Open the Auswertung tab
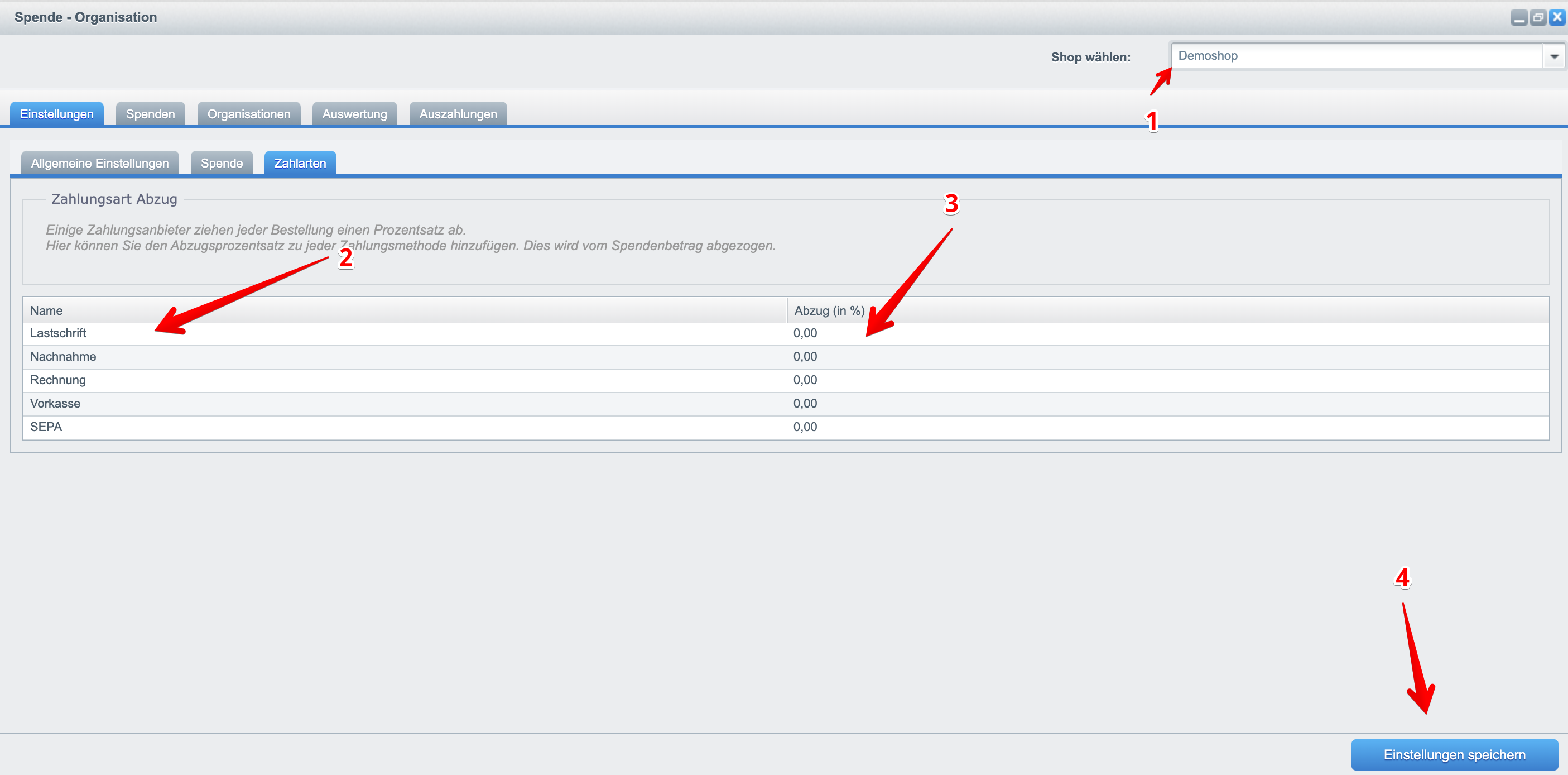The width and height of the screenshot is (1568, 775). pos(354,114)
